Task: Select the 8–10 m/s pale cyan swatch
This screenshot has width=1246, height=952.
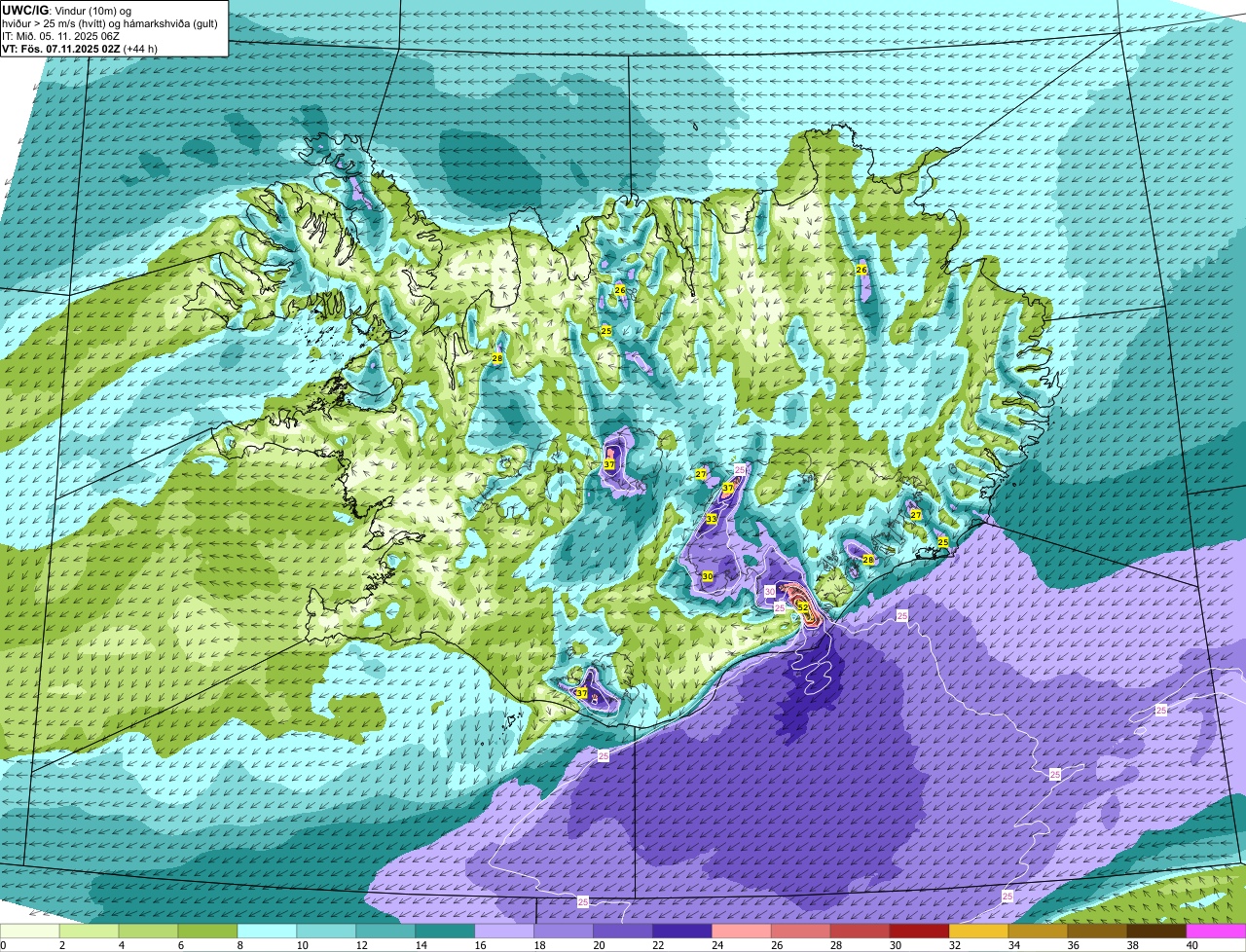Action: [x=269, y=932]
